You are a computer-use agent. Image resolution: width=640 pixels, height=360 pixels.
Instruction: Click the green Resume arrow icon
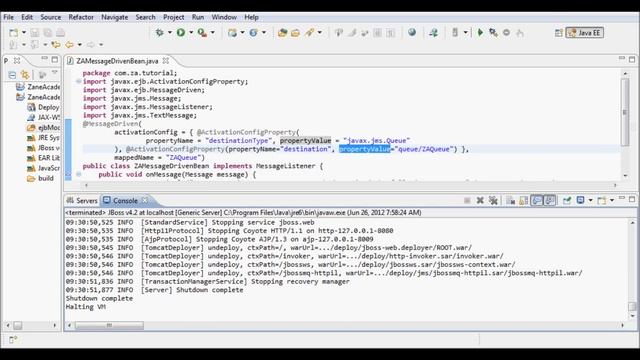coord(480,33)
